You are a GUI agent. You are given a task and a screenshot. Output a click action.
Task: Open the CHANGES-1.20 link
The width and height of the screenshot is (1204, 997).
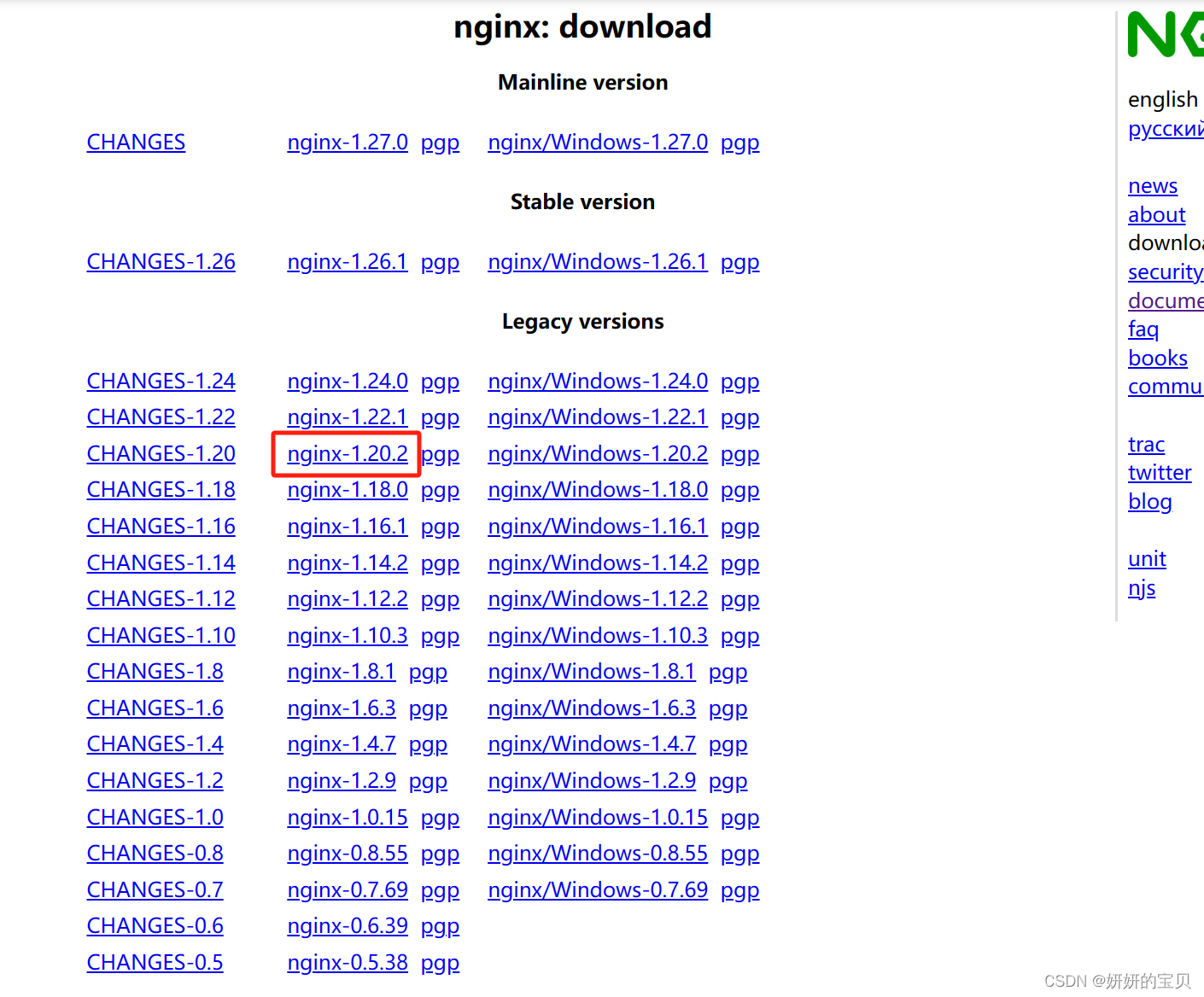(x=161, y=454)
